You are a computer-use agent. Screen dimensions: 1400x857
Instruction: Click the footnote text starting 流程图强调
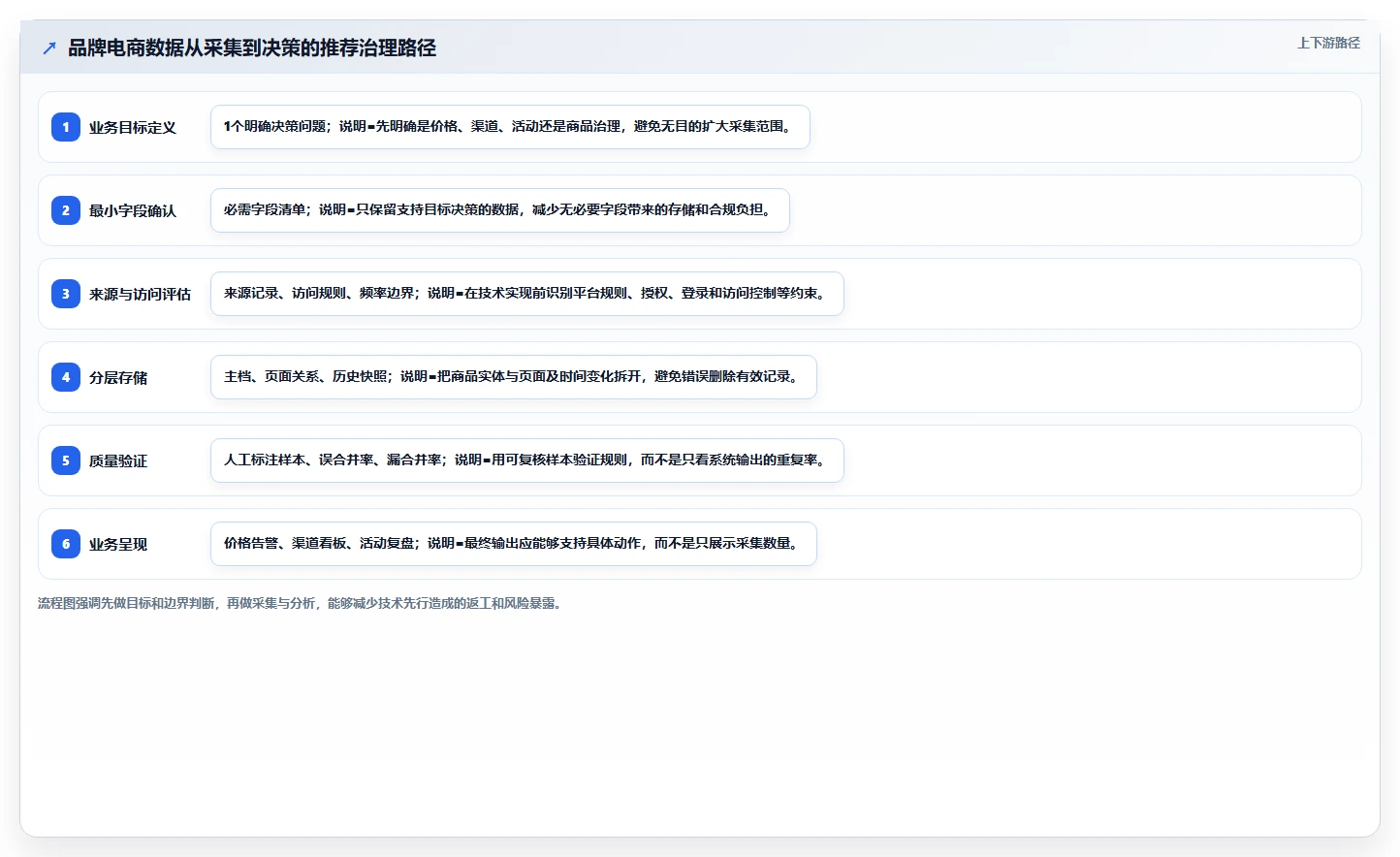click(x=302, y=603)
